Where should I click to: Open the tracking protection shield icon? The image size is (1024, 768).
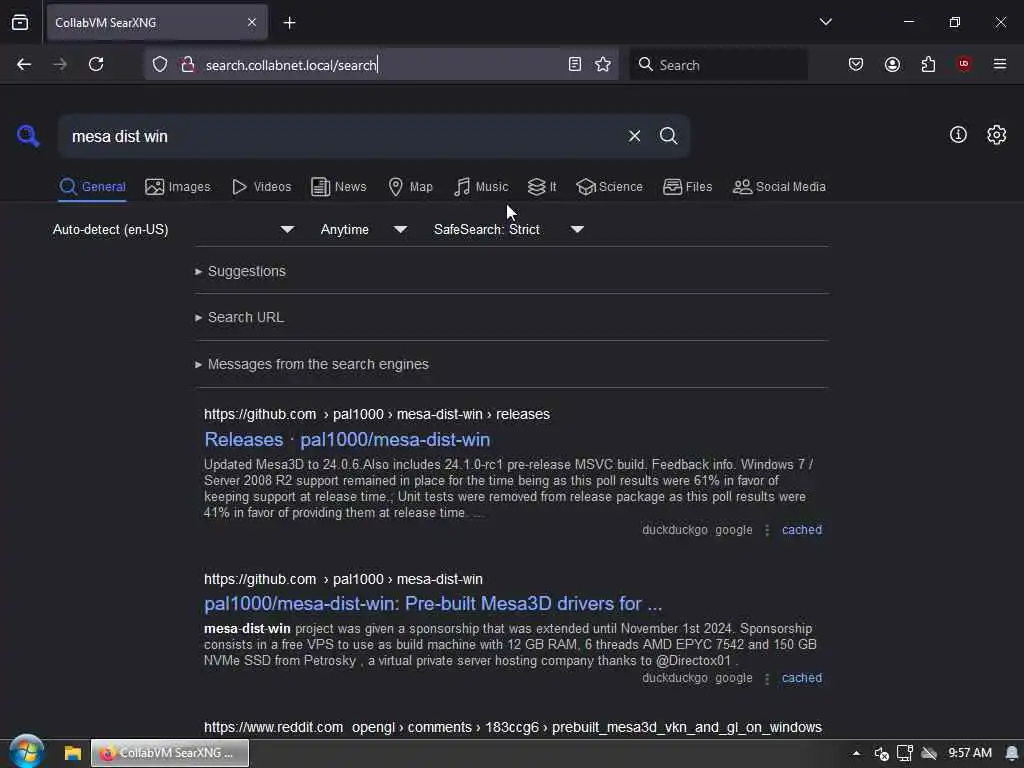click(160, 64)
